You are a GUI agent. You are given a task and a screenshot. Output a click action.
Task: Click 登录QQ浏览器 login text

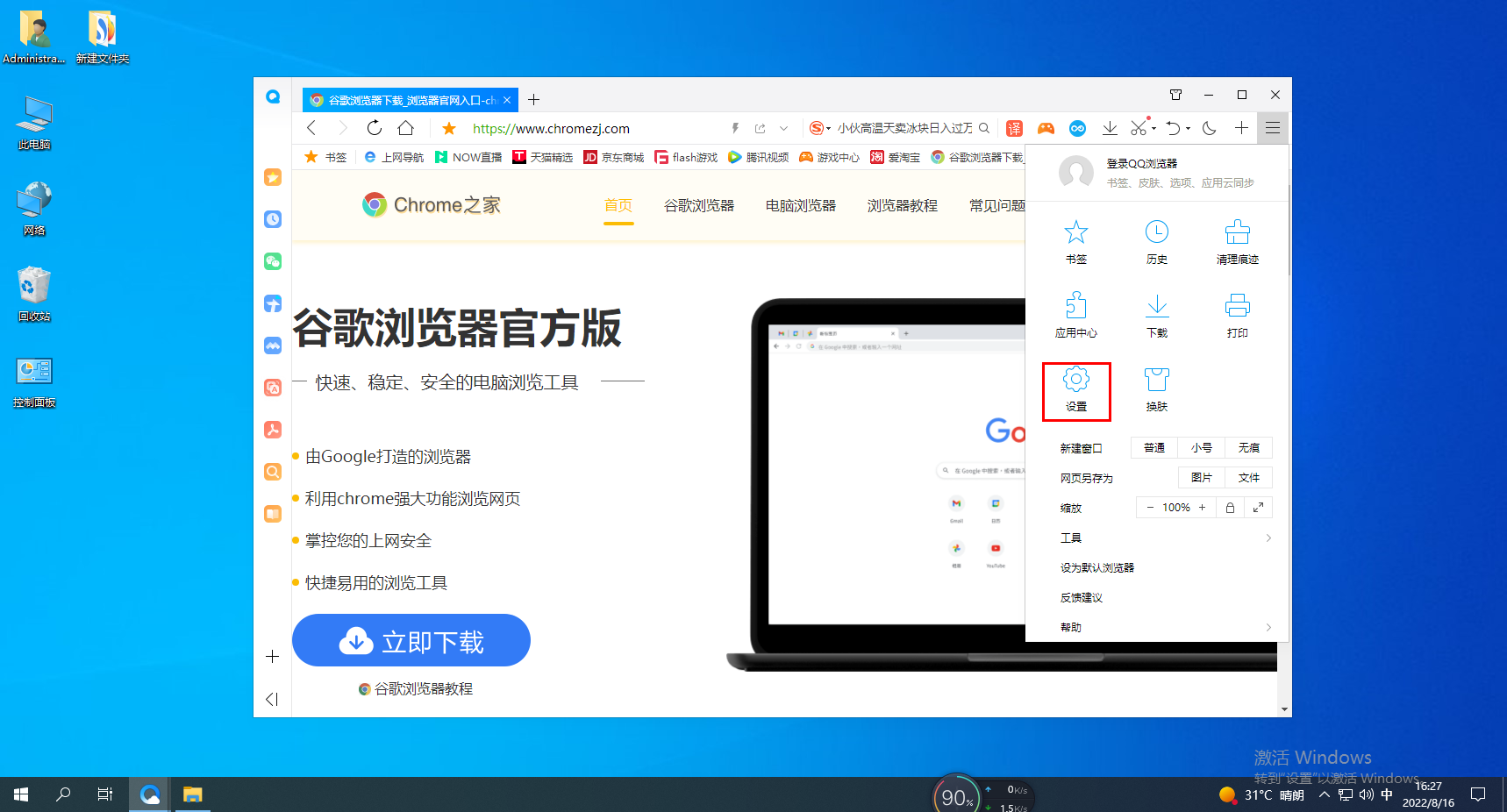[x=1142, y=163]
